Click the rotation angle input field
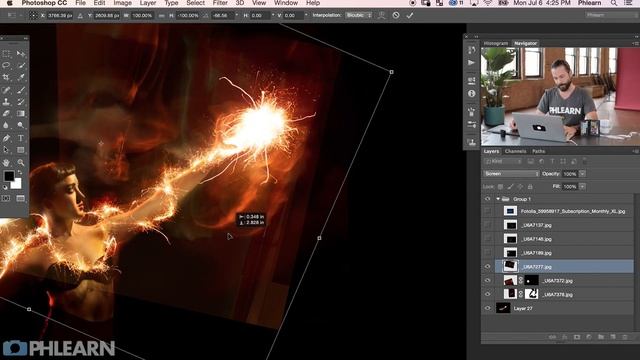640x360 pixels. click(x=222, y=16)
